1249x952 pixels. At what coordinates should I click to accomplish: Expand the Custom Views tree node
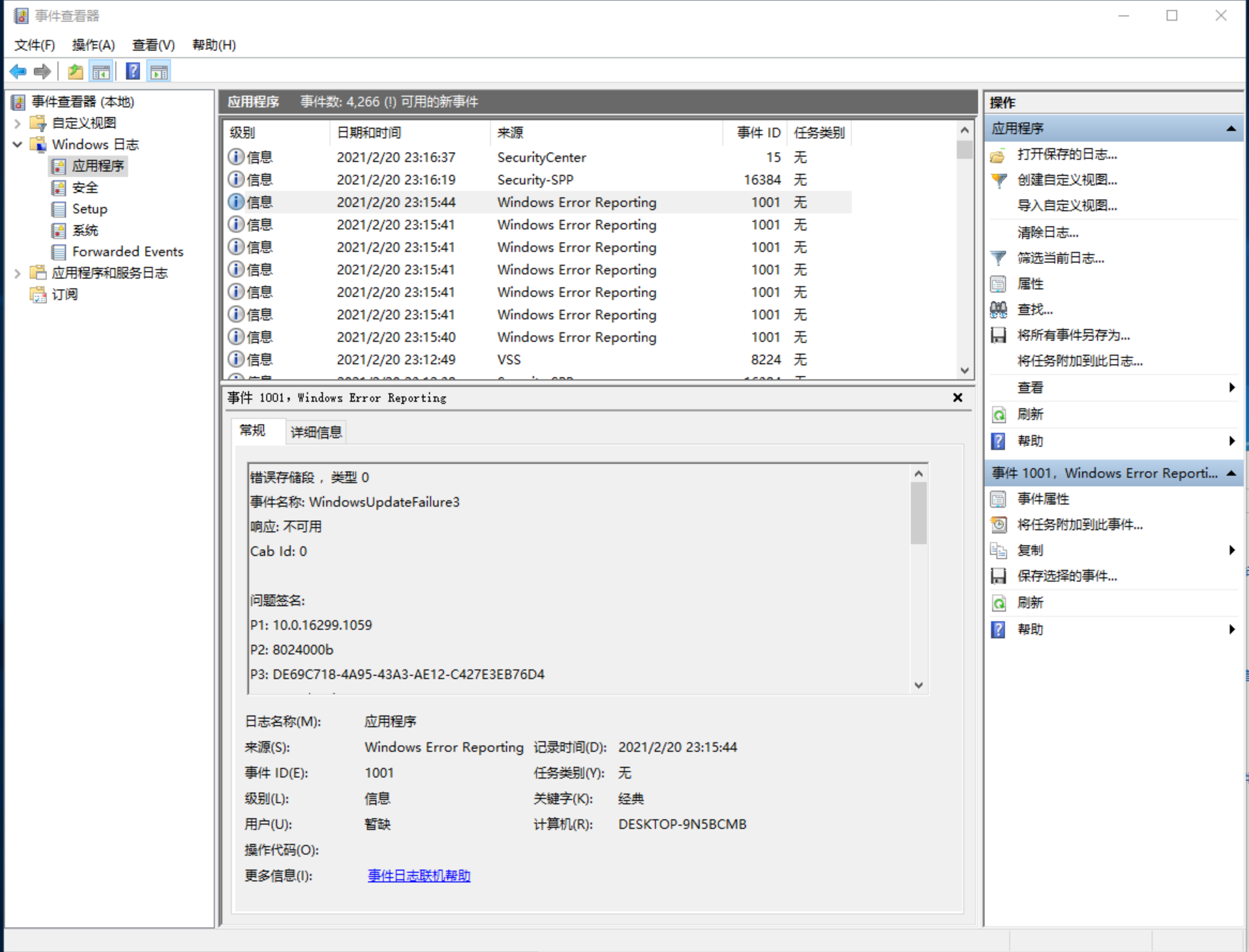coord(18,123)
